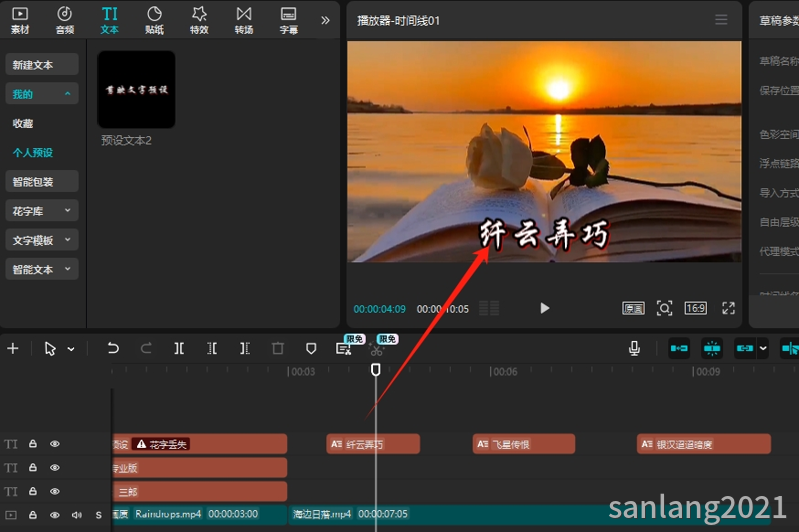Click the preview zoom-fit icon
This screenshot has height=532, width=799.
point(664,308)
